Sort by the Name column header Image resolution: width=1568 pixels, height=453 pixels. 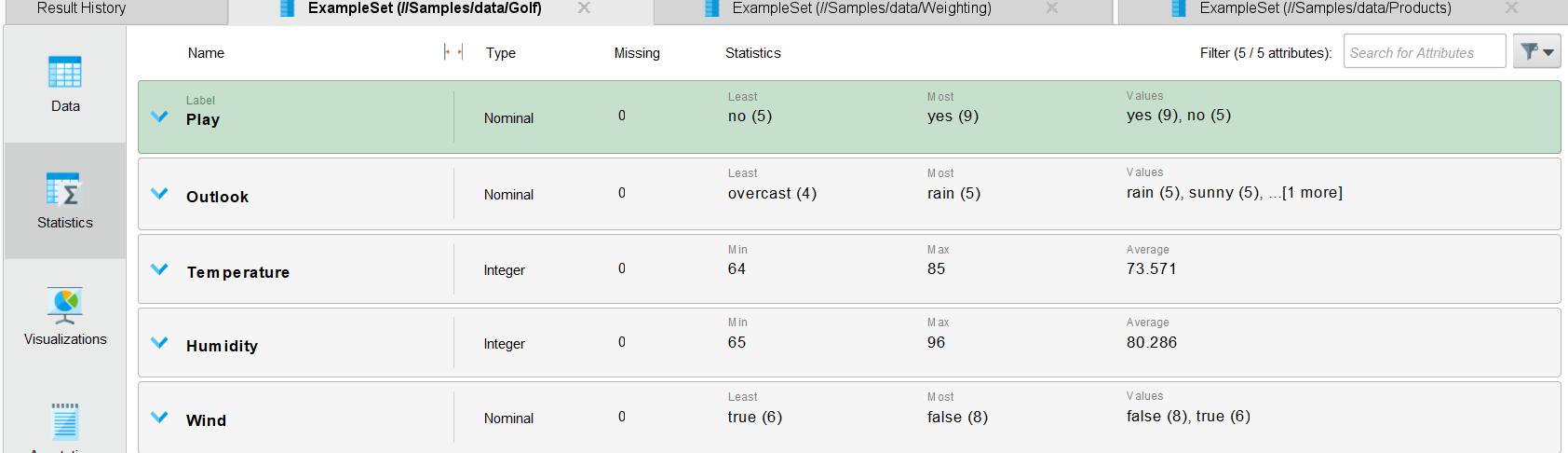pyautogui.click(x=206, y=53)
